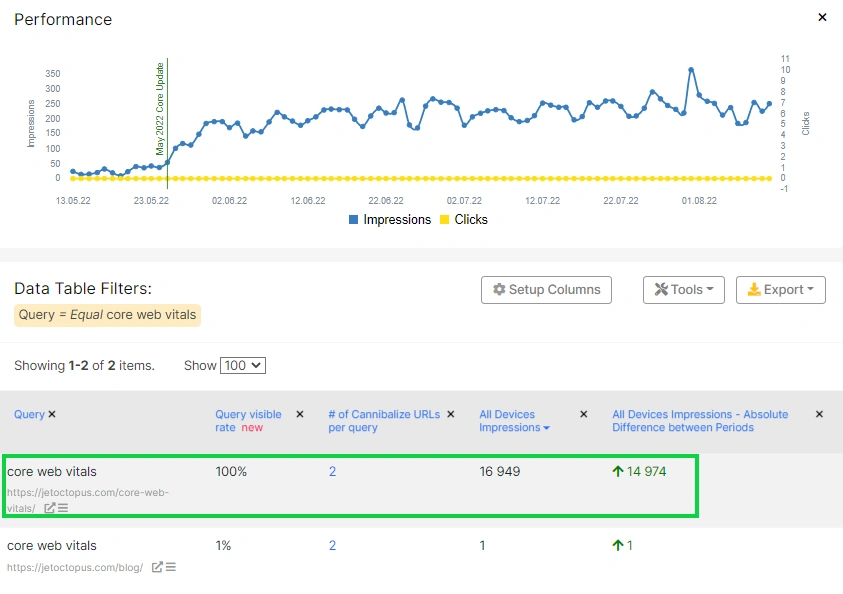Open the Show items-per-page dropdown
The width and height of the screenshot is (843, 594).
tap(242, 365)
